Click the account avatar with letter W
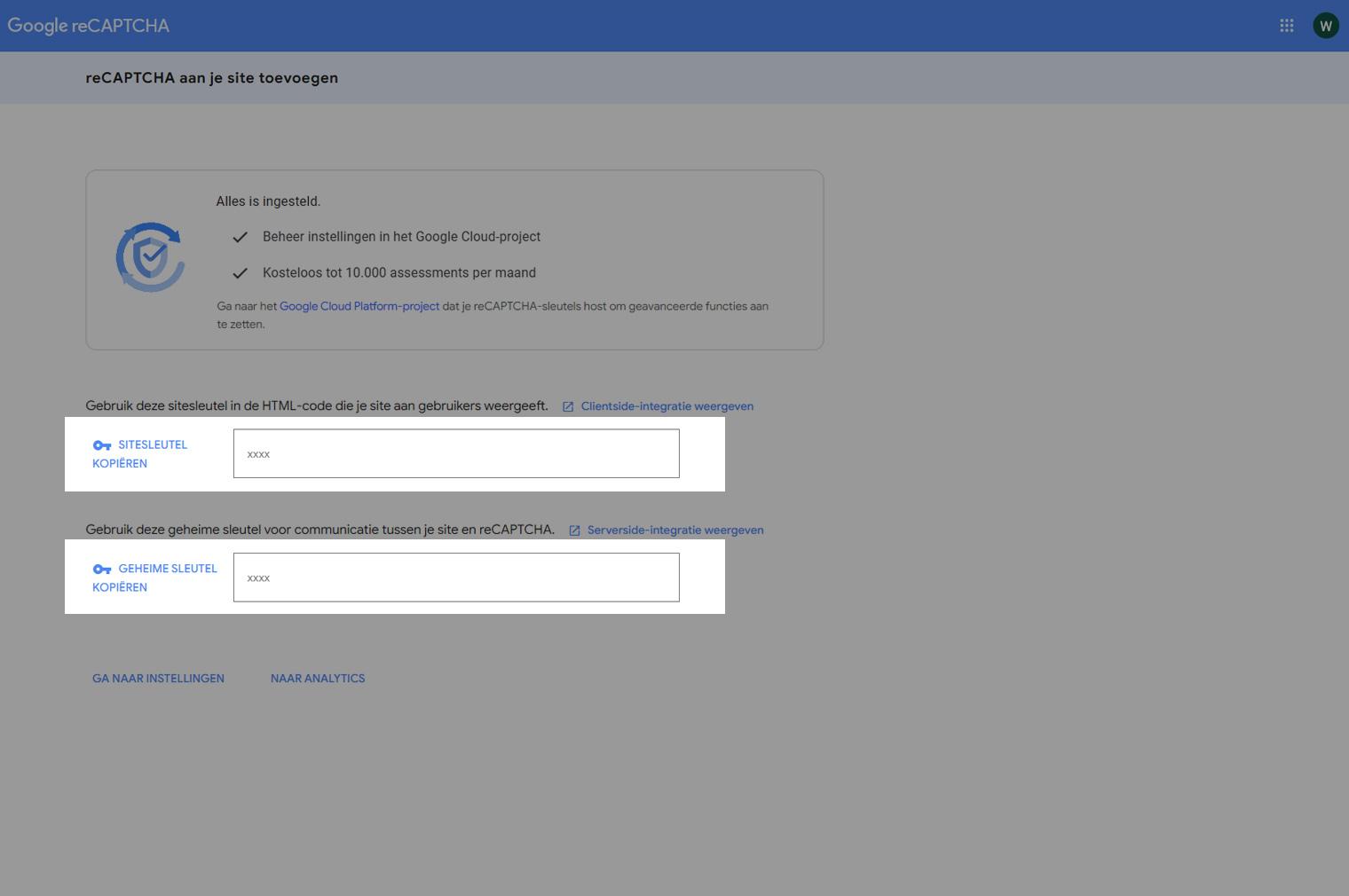Screen dimensions: 1349x896 coord(1325,26)
